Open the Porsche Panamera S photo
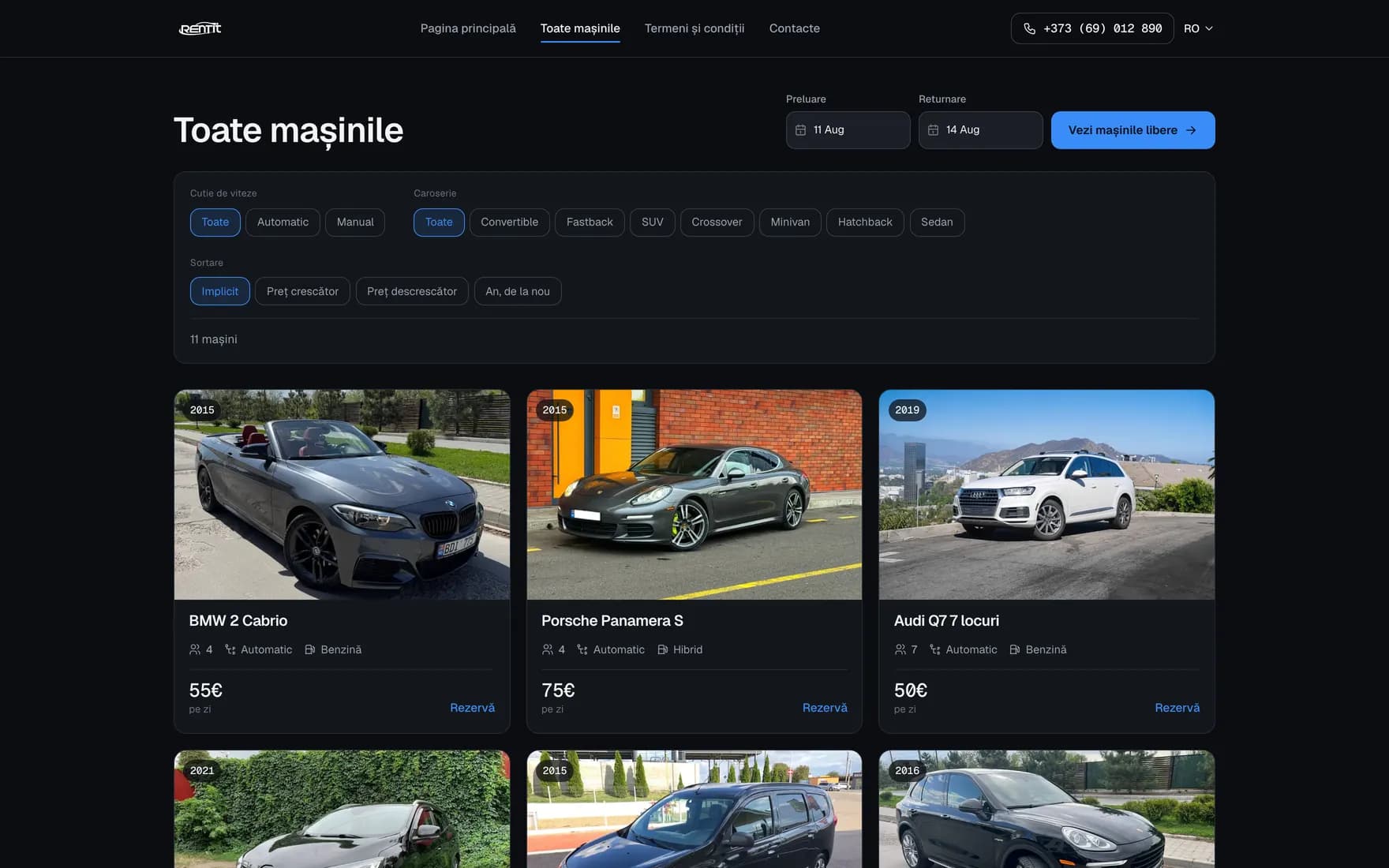The width and height of the screenshot is (1389, 868). [694, 495]
